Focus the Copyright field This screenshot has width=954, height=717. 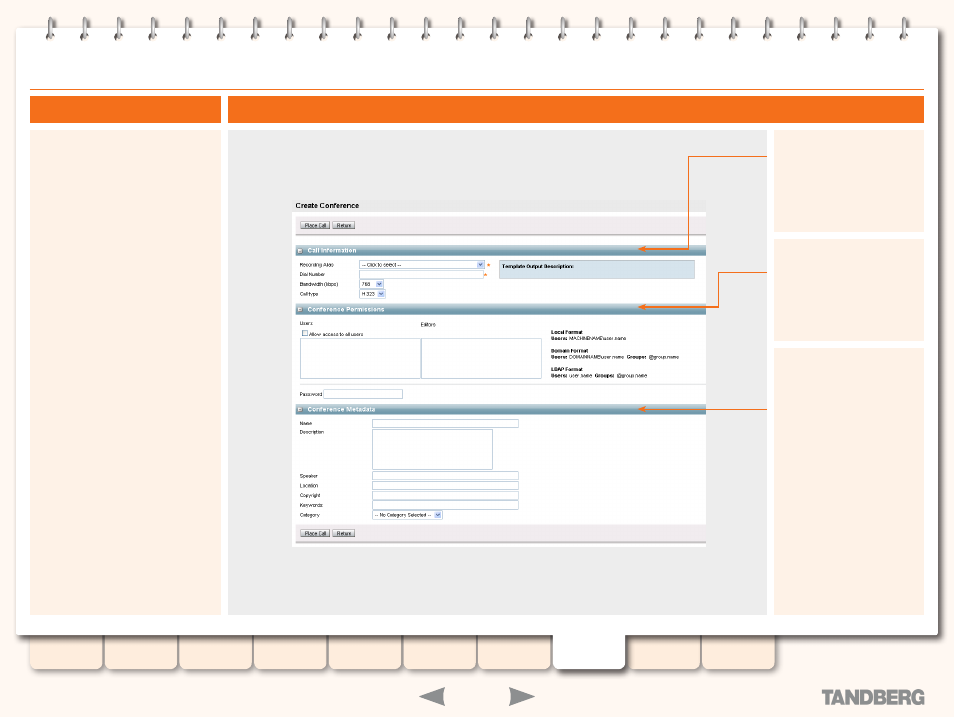pos(445,495)
